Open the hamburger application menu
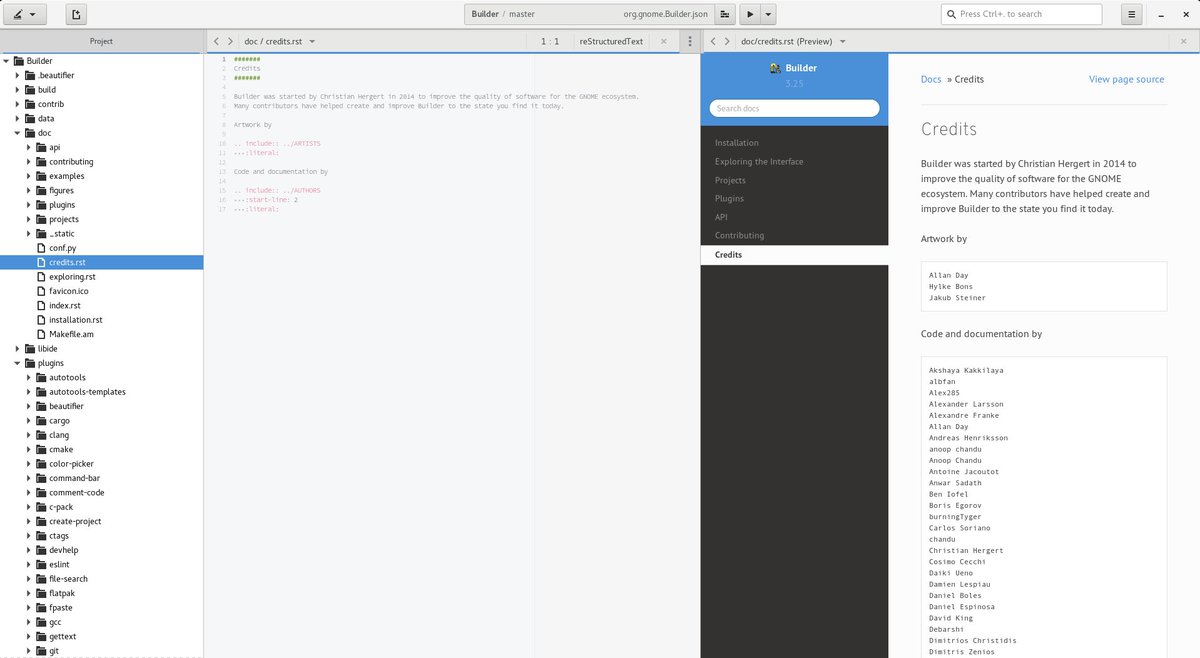The image size is (1200, 658). point(1131,14)
